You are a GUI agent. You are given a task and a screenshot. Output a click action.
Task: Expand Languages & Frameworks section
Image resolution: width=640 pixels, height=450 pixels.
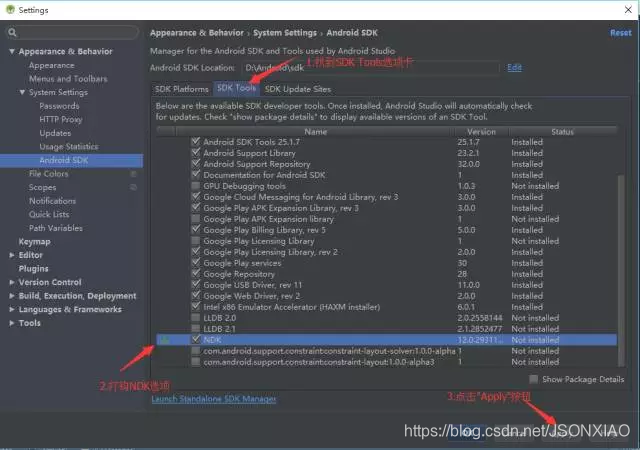point(12,310)
